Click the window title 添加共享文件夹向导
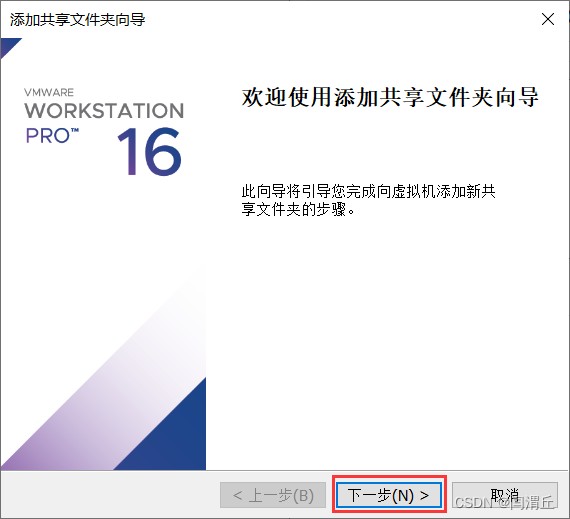 coord(77,20)
